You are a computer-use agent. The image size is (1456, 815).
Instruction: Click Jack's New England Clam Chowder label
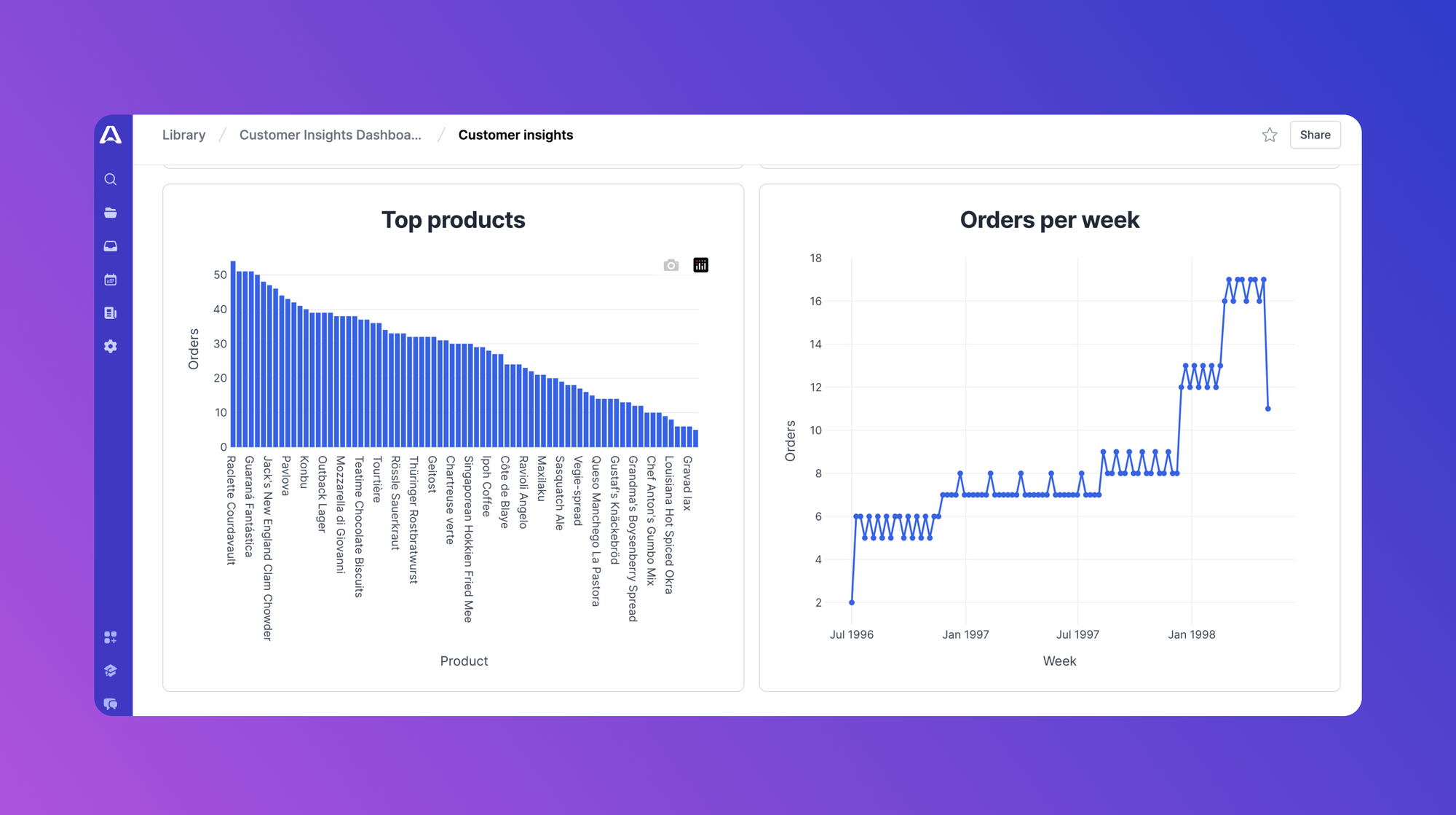pos(267,548)
